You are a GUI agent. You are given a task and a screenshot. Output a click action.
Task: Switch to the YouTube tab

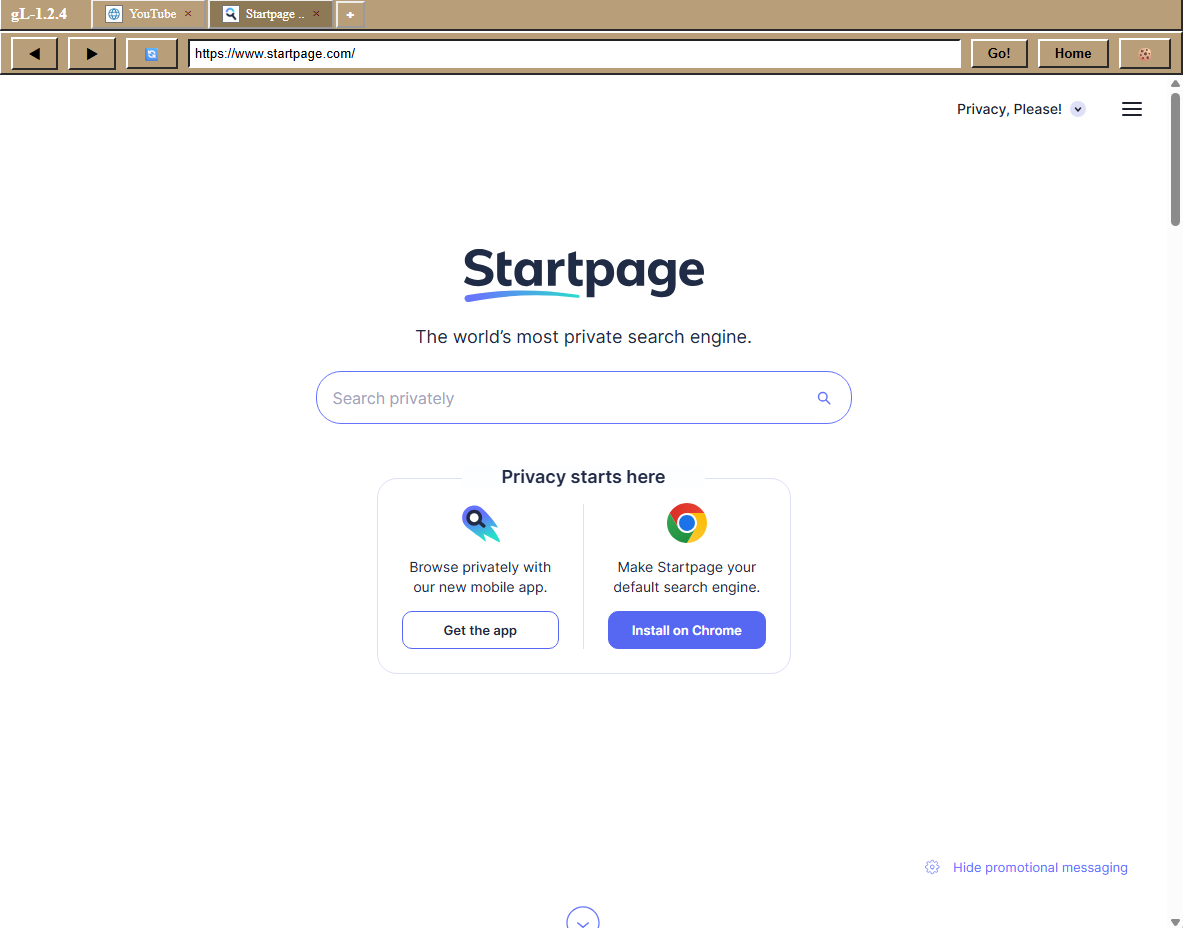tap(149, 14)
